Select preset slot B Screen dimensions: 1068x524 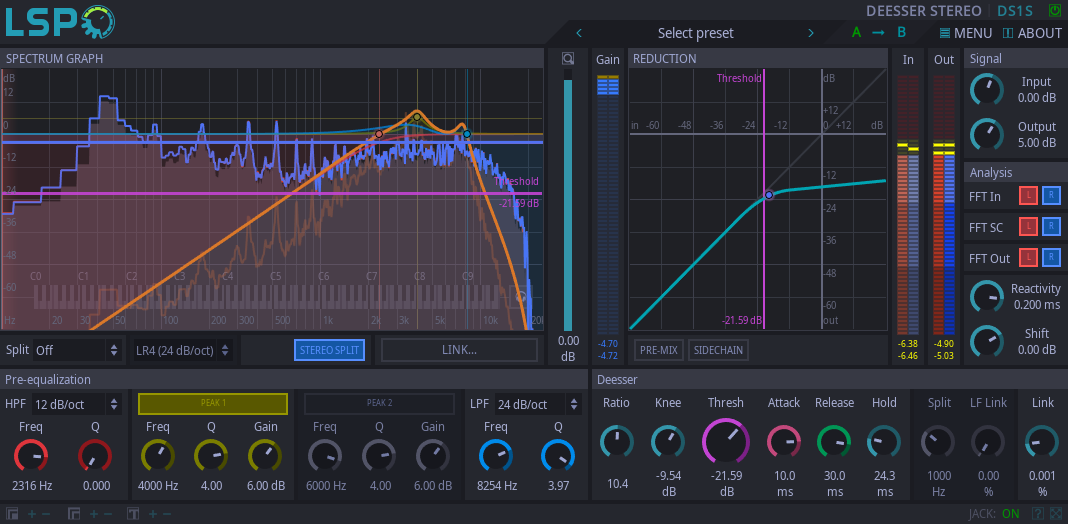click(x=901, y=32)
